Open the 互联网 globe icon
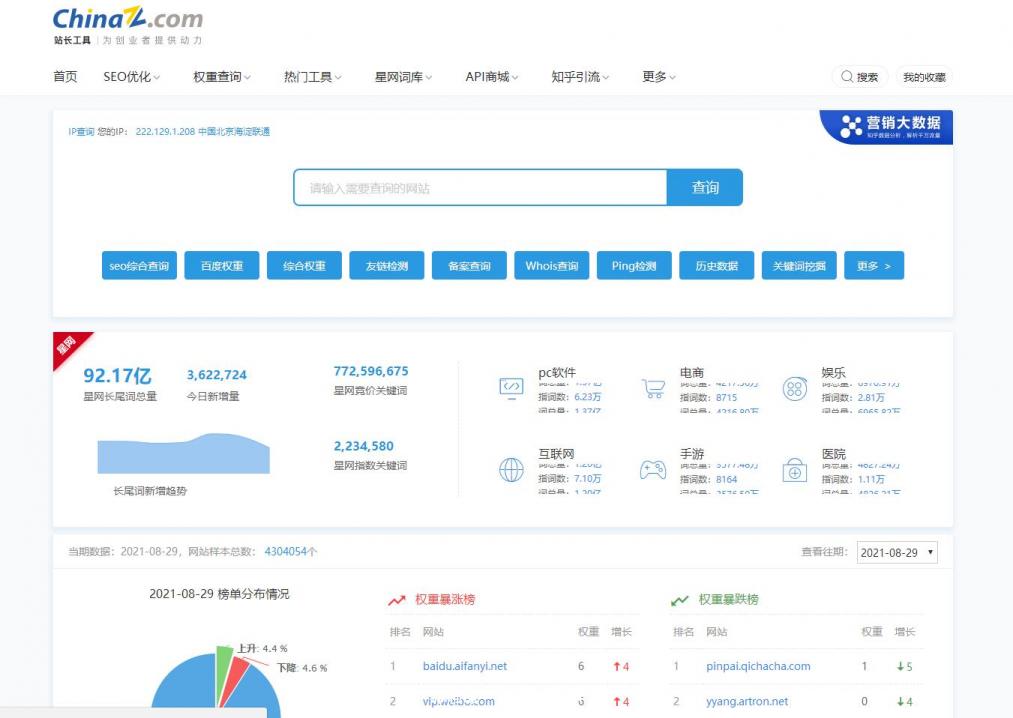 511,468
